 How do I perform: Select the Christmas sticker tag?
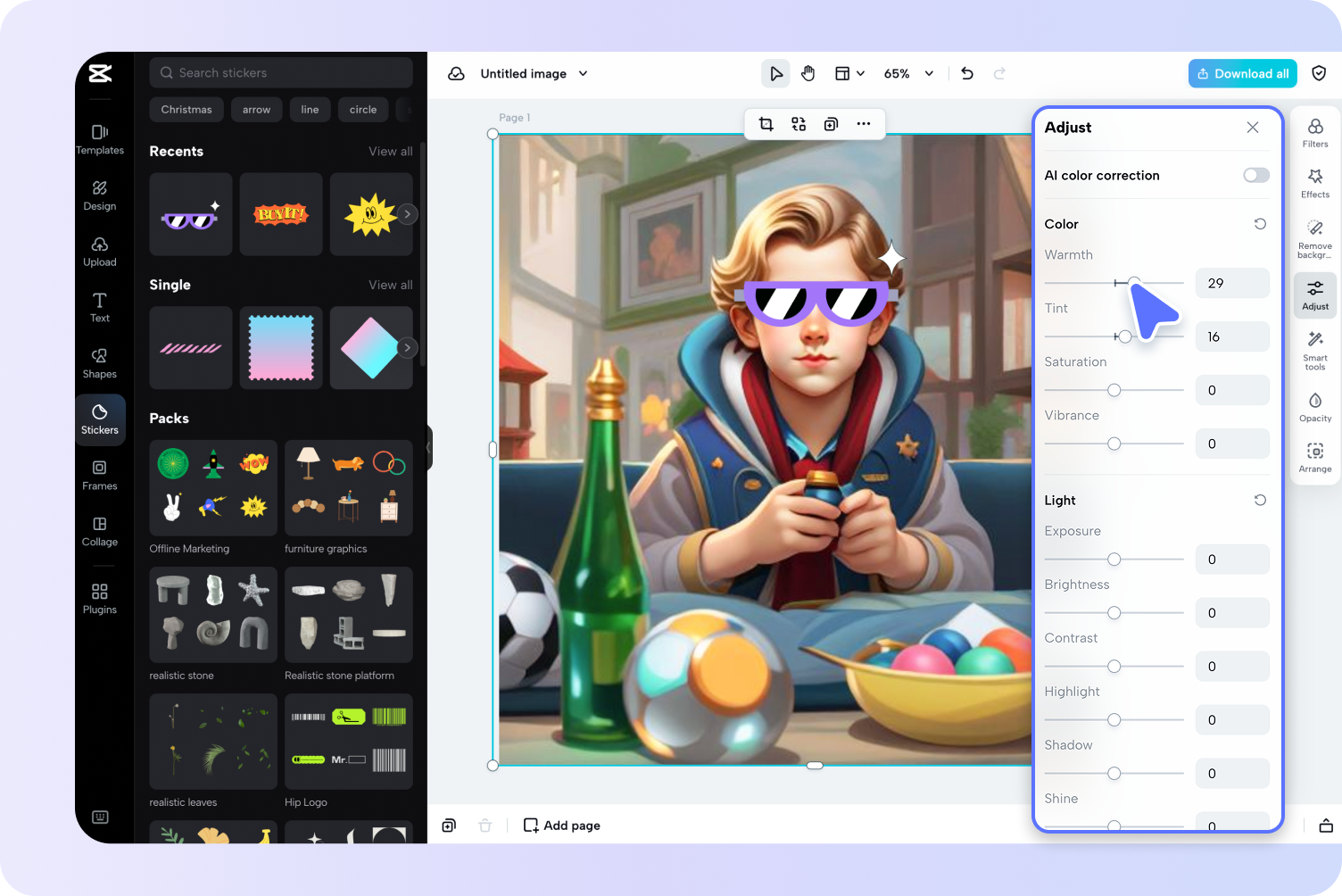pyautogui.click(x=186, y=110)
